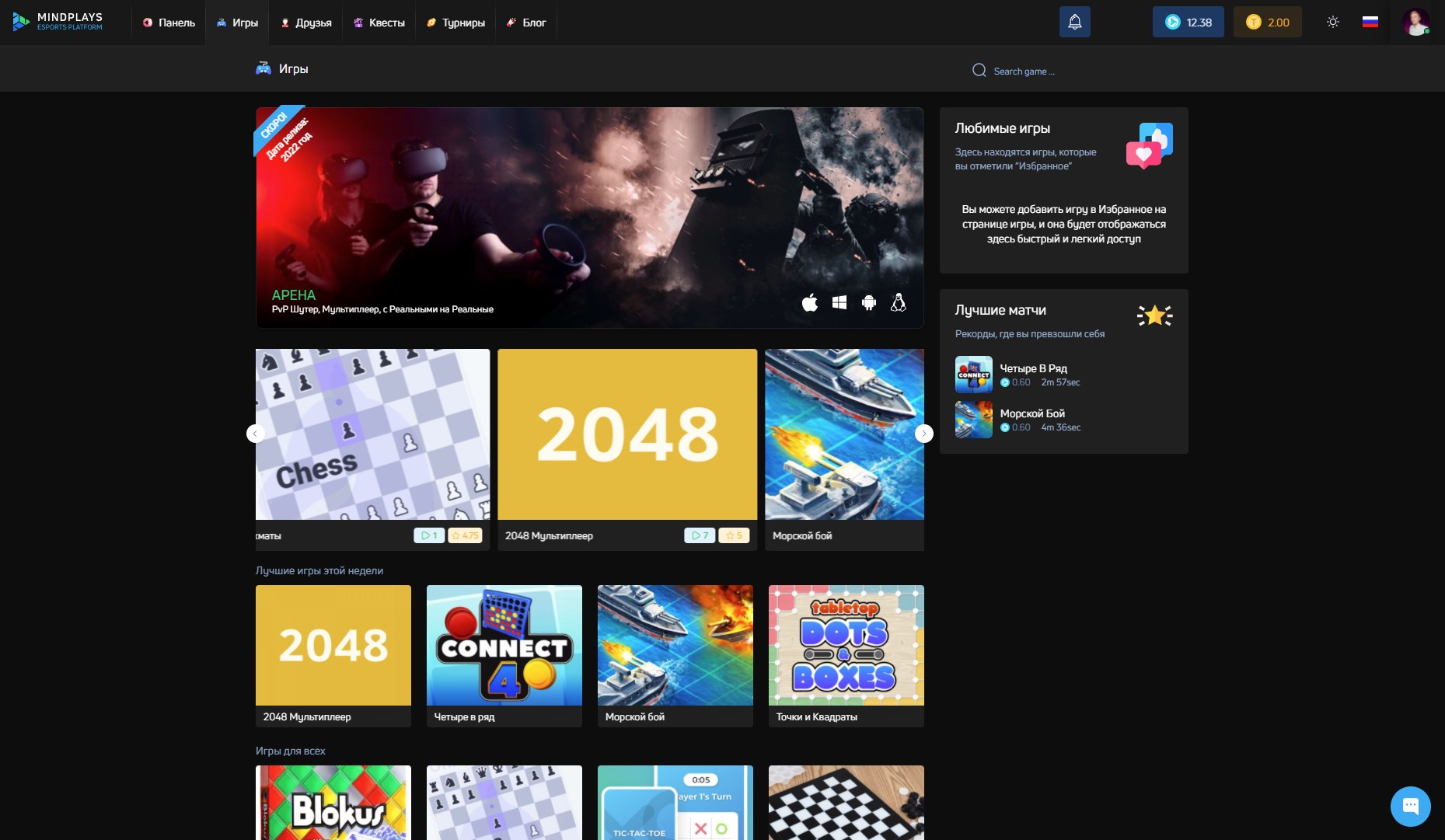This screenshot has height=840, width=1445.
Task: Open the user profile avatar menu
Action: tap(1415, 22)
